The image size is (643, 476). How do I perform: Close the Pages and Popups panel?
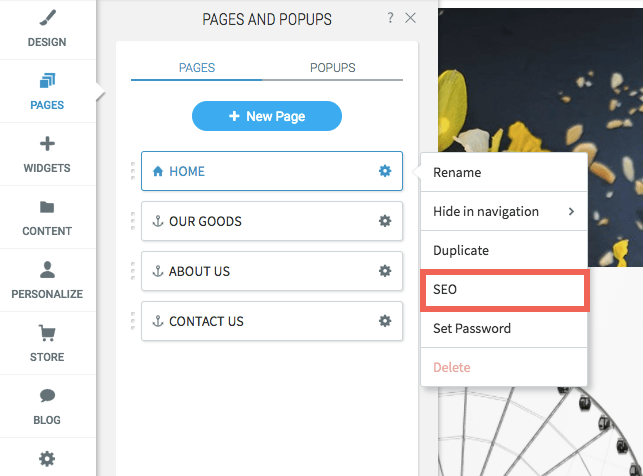[x=410, y=18]
